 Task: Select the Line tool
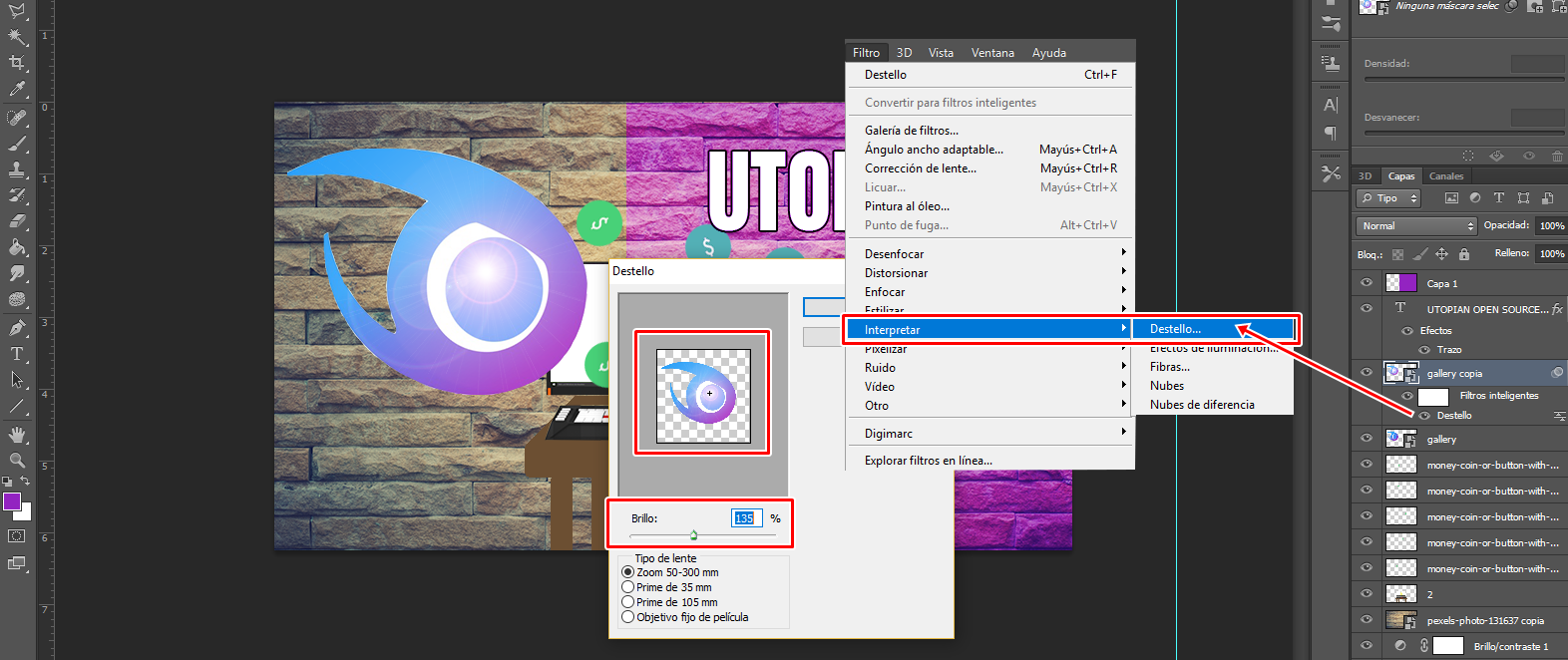point(17,406)
